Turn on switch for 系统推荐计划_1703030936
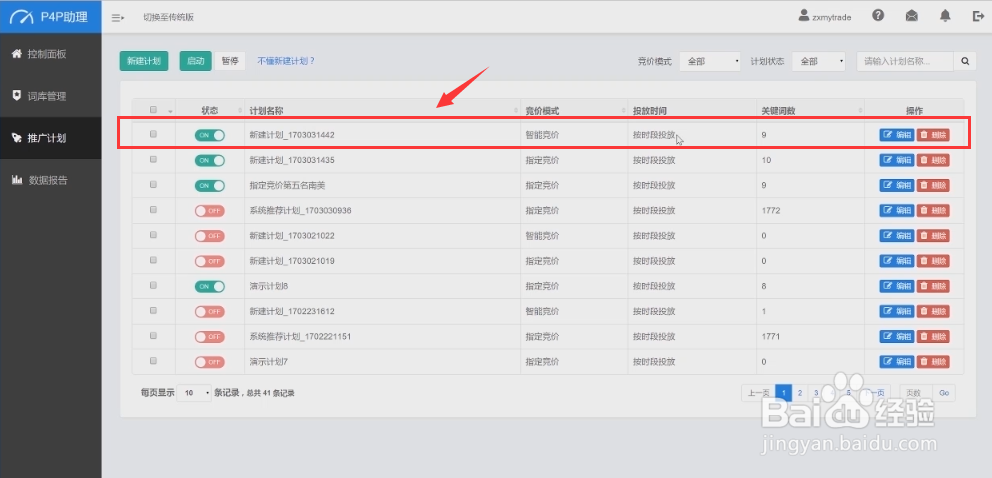The height and width of the screenshot is (478, 992). click(210, 211)
